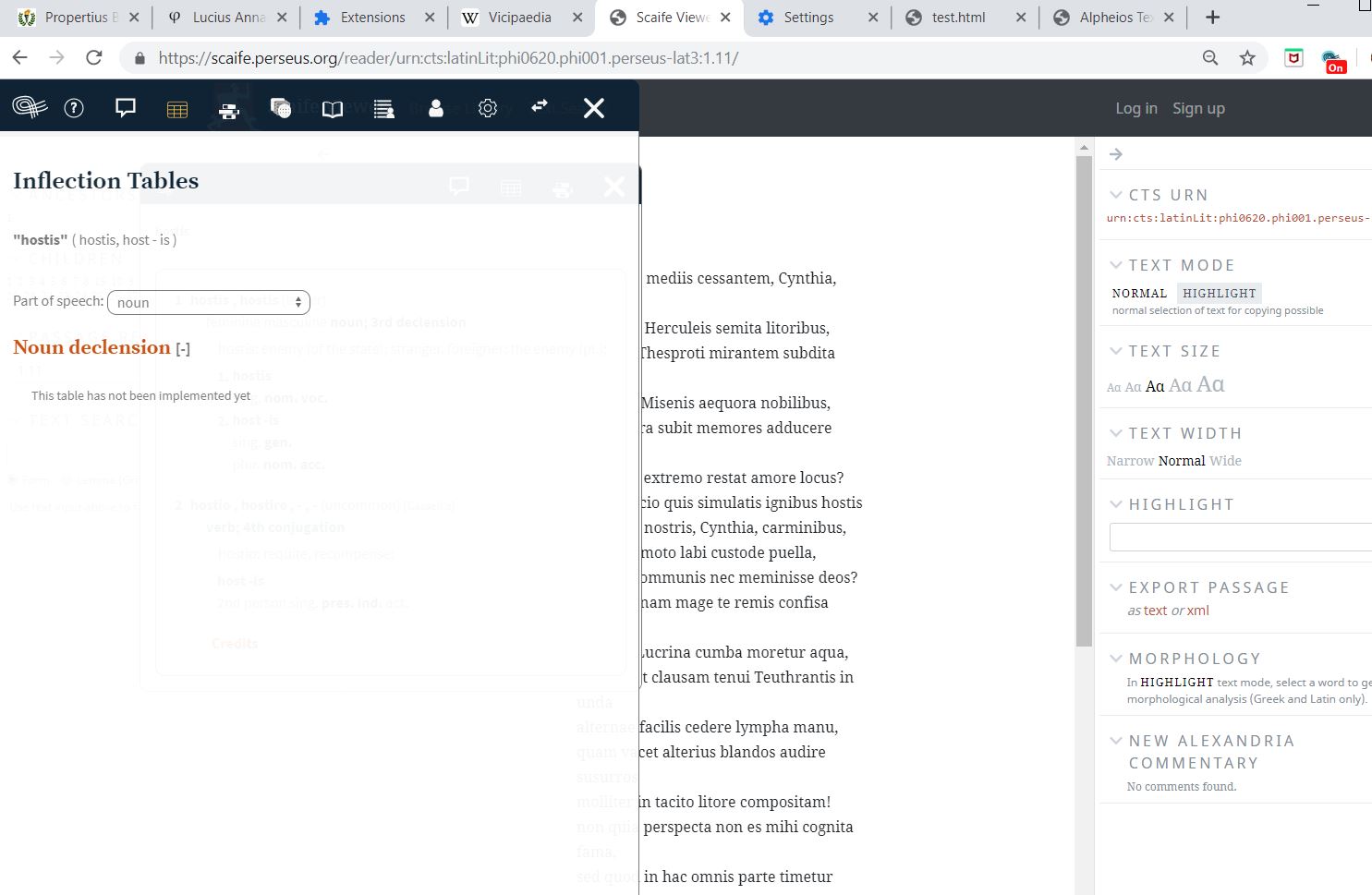Screen dimensions: 1372x895
Task: Choose the largest Aa text size
Action: tap(1211, 383)
